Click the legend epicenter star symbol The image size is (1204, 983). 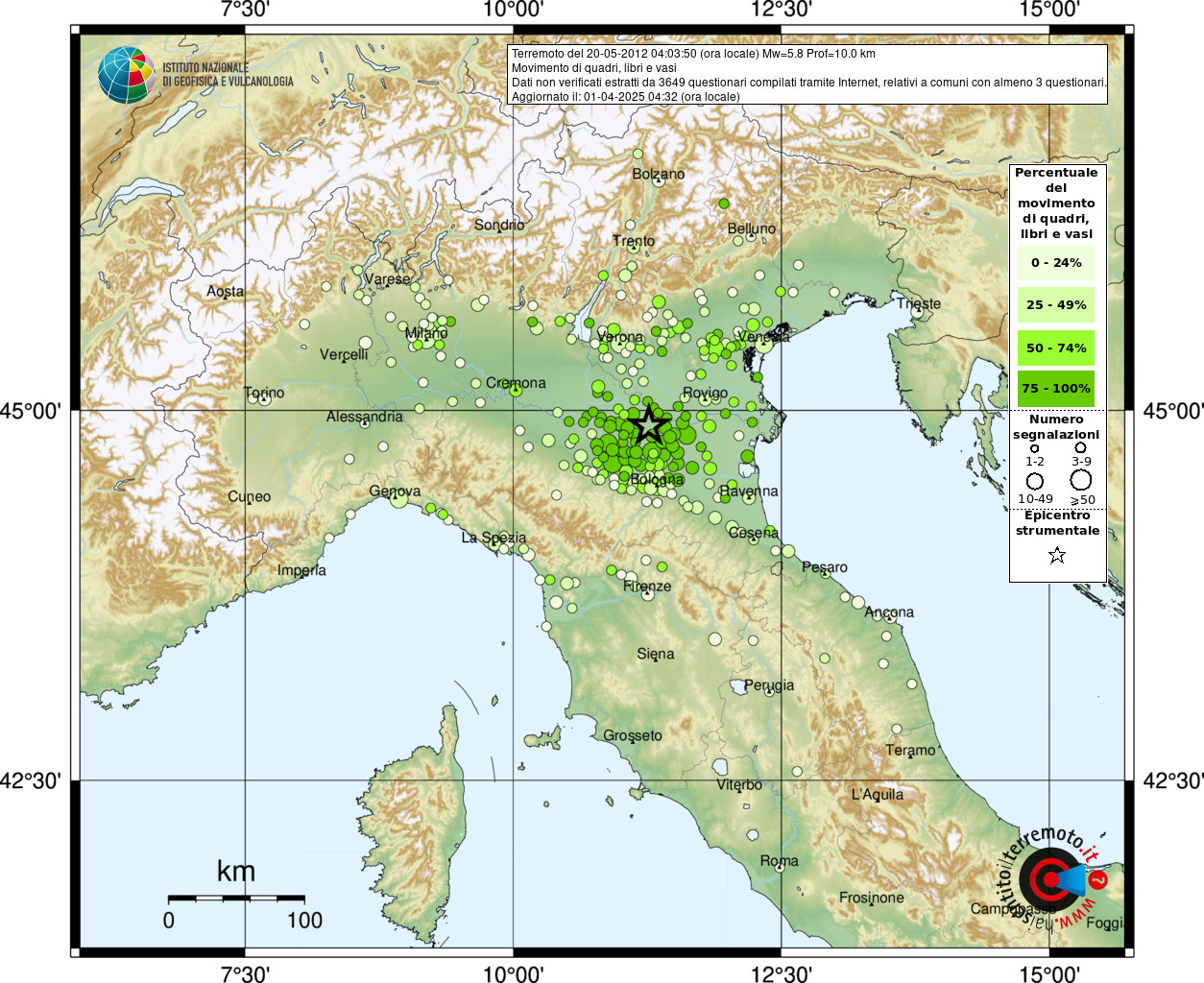pyautogui.click(x=1057, y=555)
